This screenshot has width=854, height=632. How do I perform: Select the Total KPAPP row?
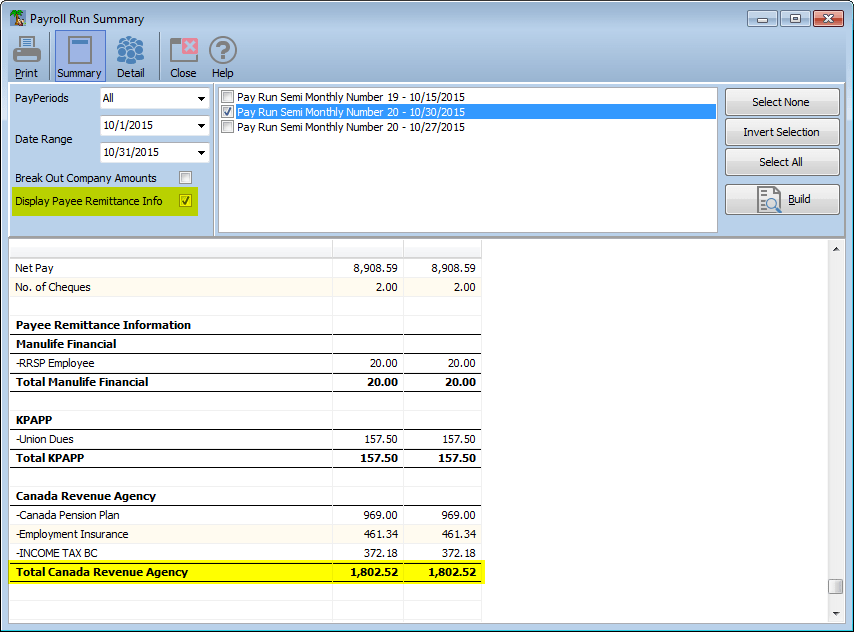(245, 458)
